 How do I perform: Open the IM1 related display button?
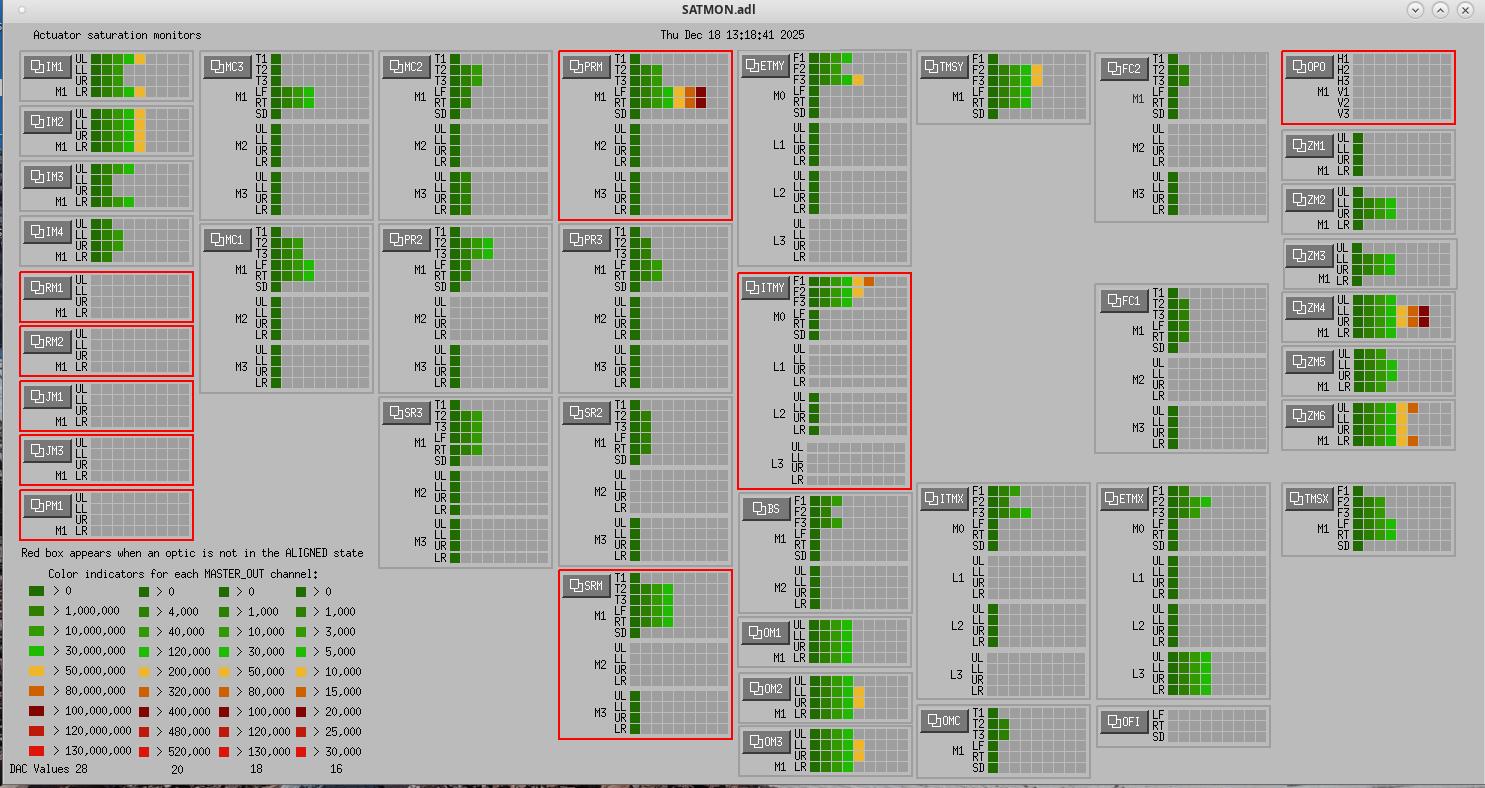pos(47,67)
